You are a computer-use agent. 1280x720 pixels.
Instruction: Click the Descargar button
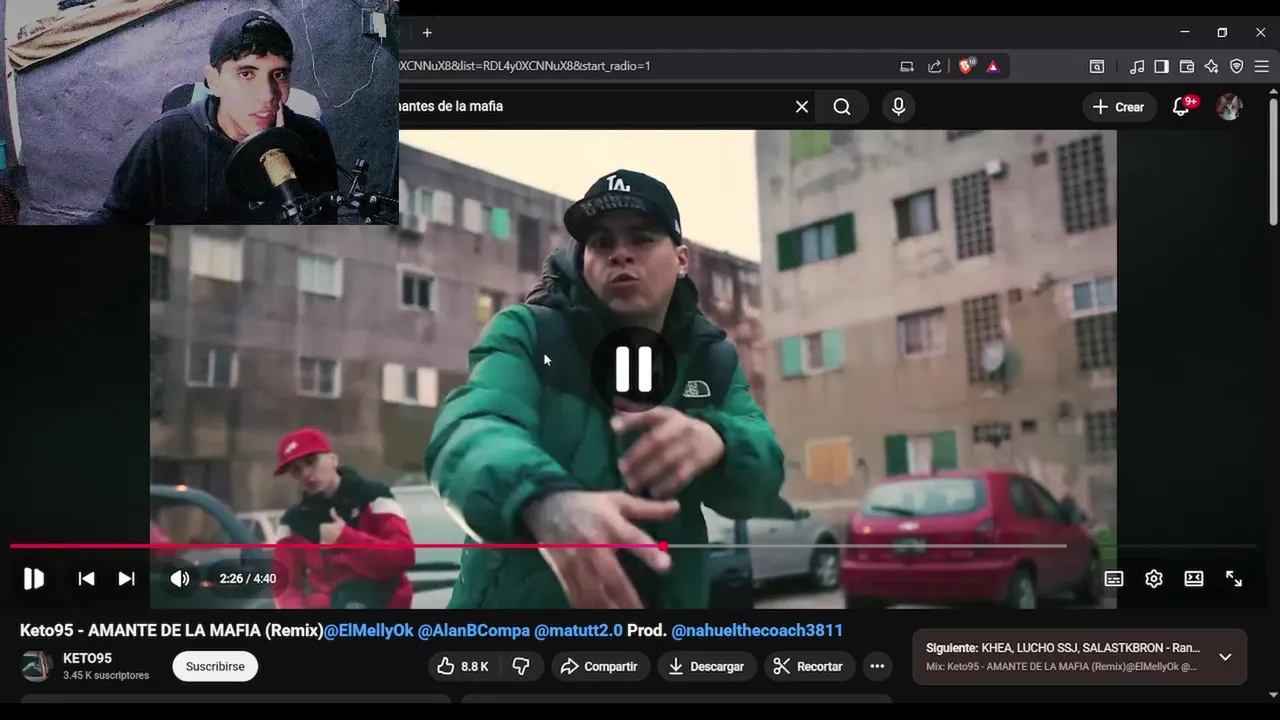pyautogui.click(x=706, y=666)
